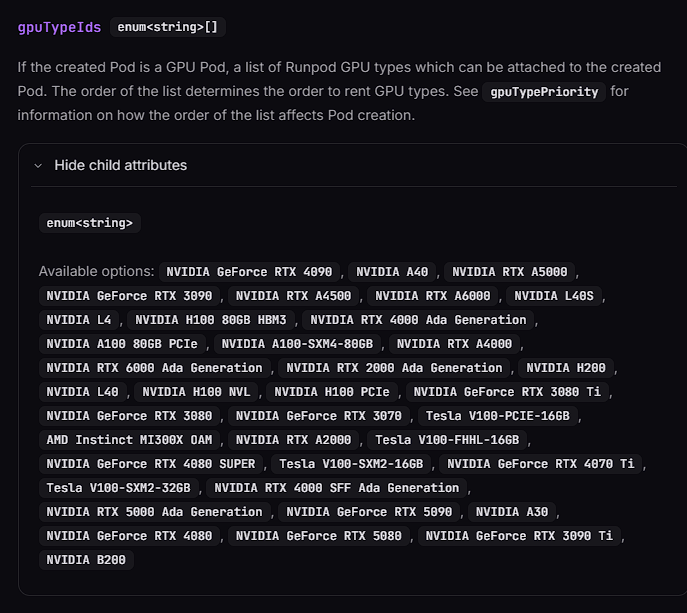Collapse the child attributes chevron
Viewport: 687px width, 613px height.
[x=38, y=165]
